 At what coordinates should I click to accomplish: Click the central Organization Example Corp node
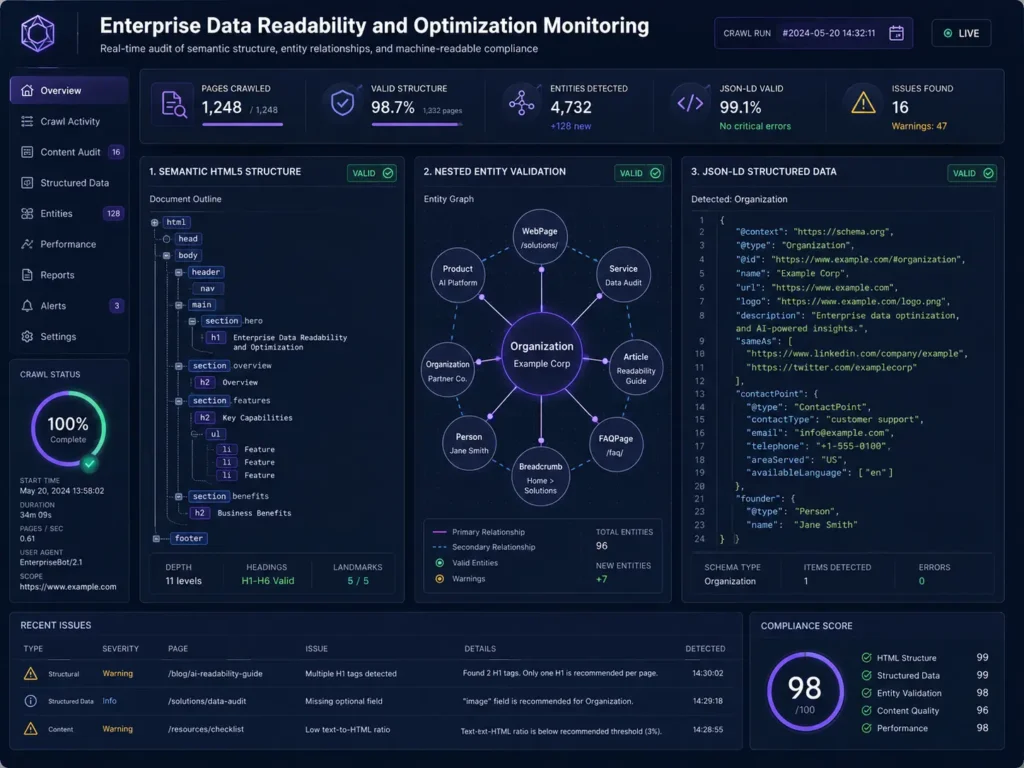coord(541,353)
